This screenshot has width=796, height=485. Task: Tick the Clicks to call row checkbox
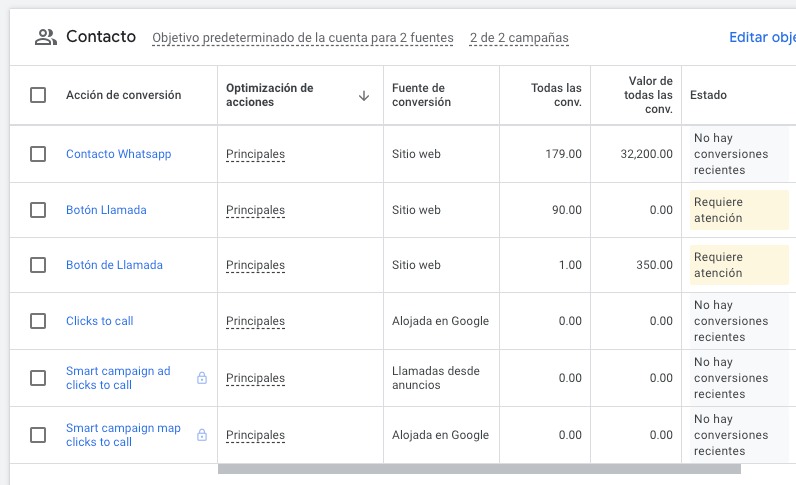coord(38,321)
